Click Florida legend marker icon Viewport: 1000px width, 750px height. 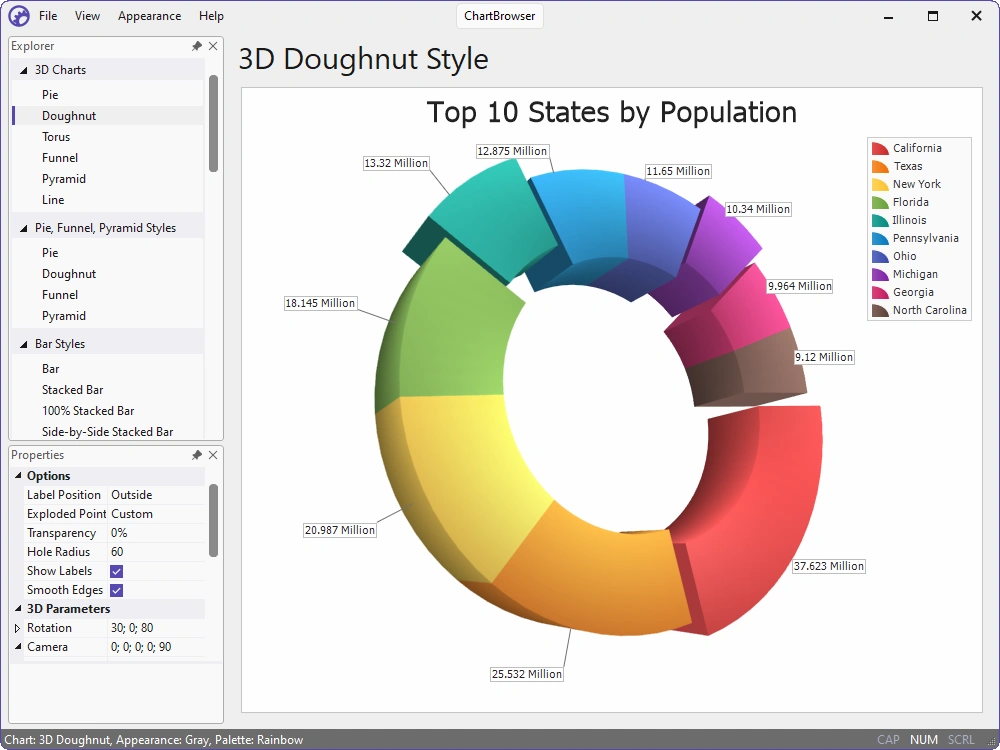[880, 202]
